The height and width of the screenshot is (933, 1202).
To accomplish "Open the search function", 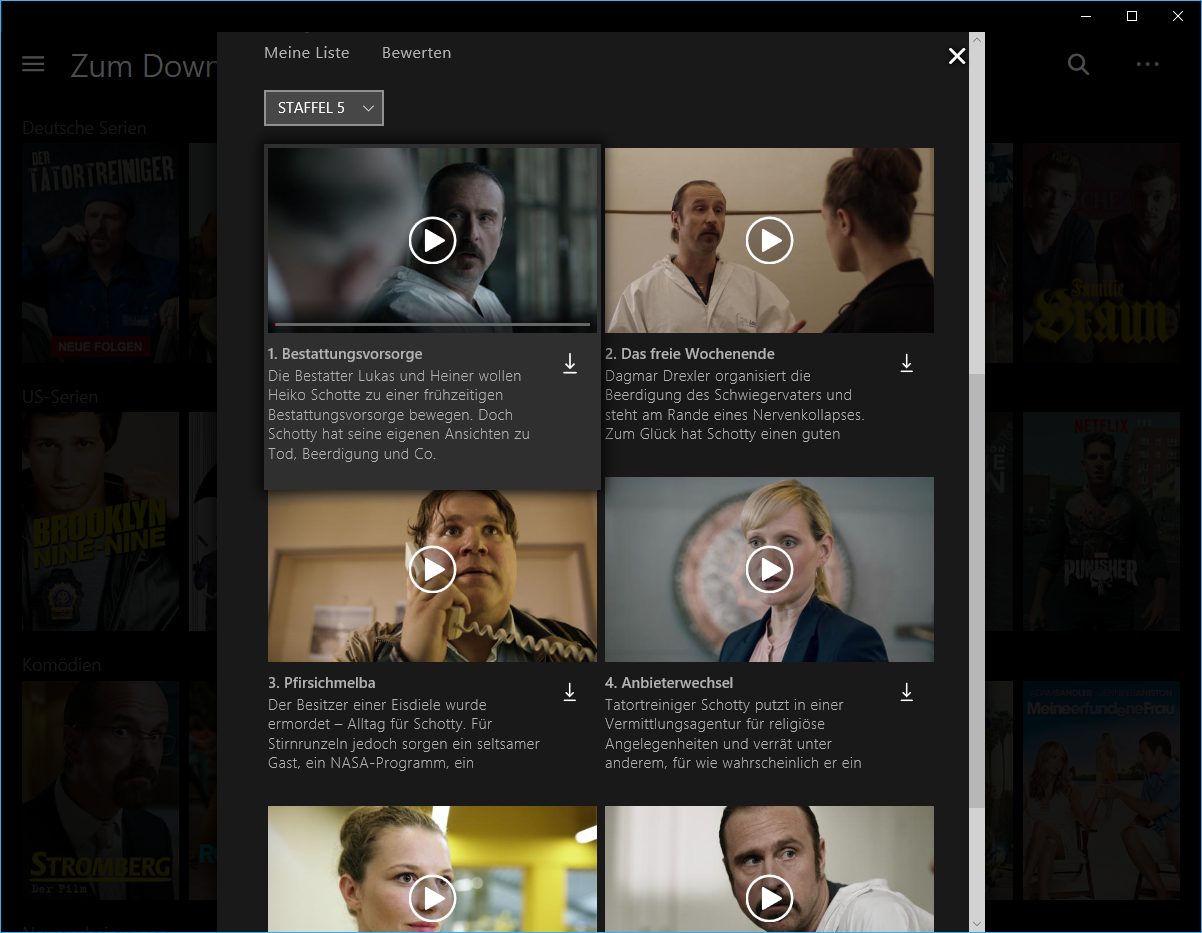I will [1078, 64].
